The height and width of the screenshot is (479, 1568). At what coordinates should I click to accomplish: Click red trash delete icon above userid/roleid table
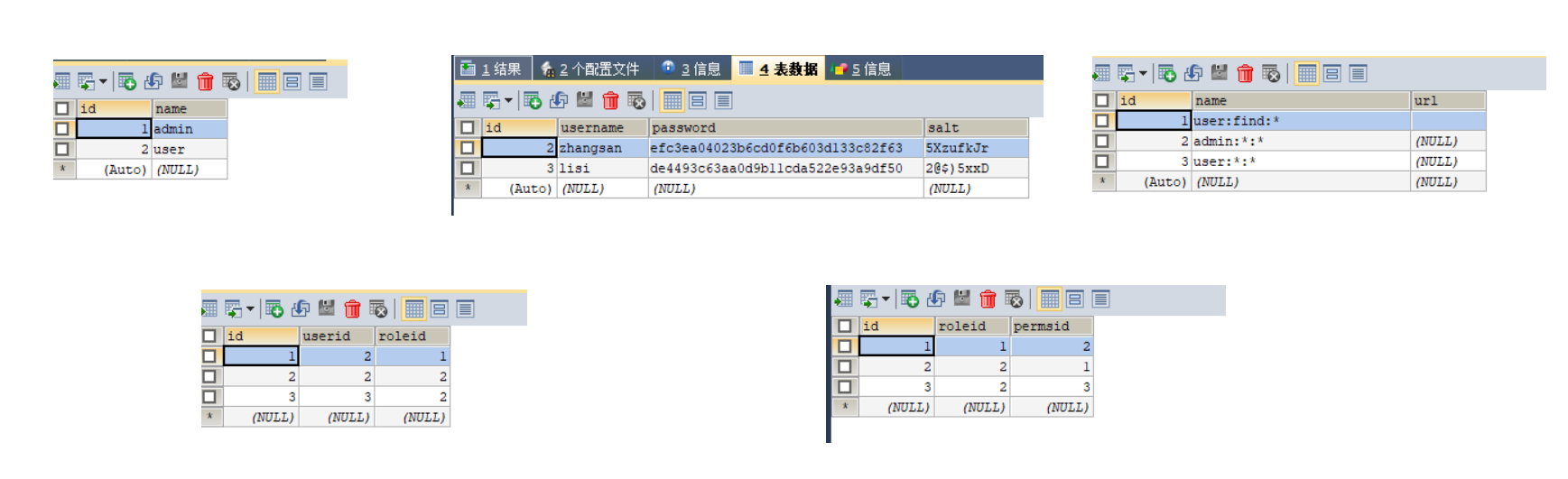[x=353, y=309]
